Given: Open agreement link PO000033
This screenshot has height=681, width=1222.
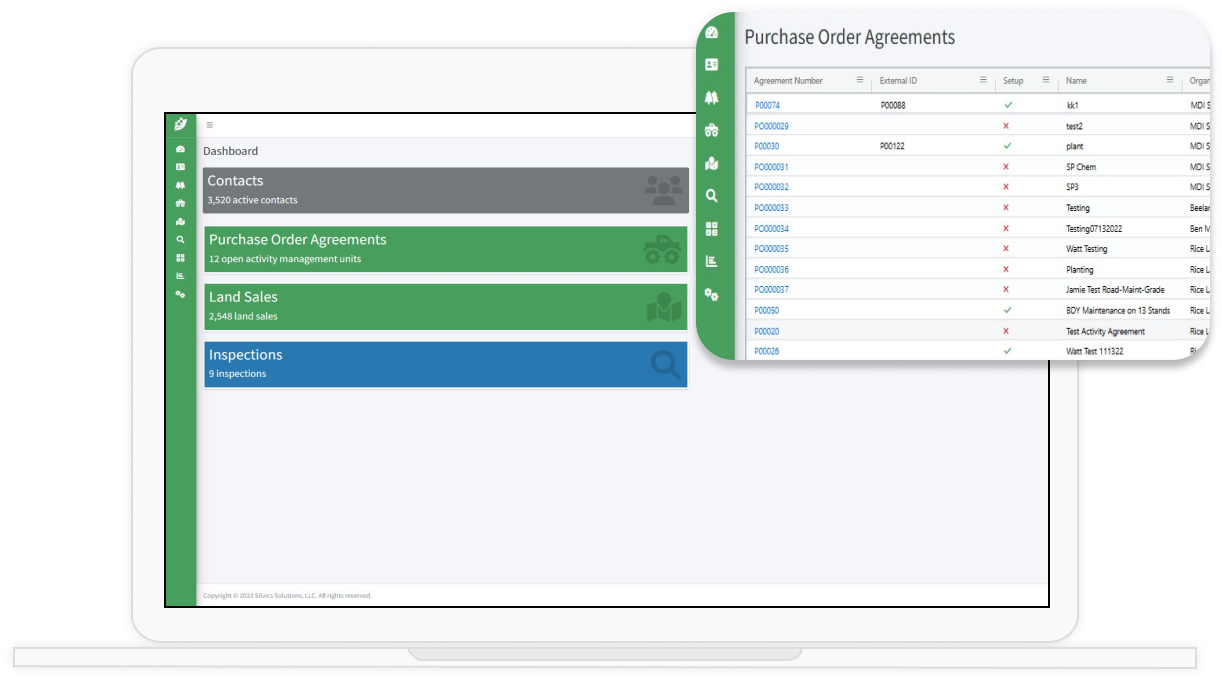Looking at the screenshot, I should (x=771, y=208).
